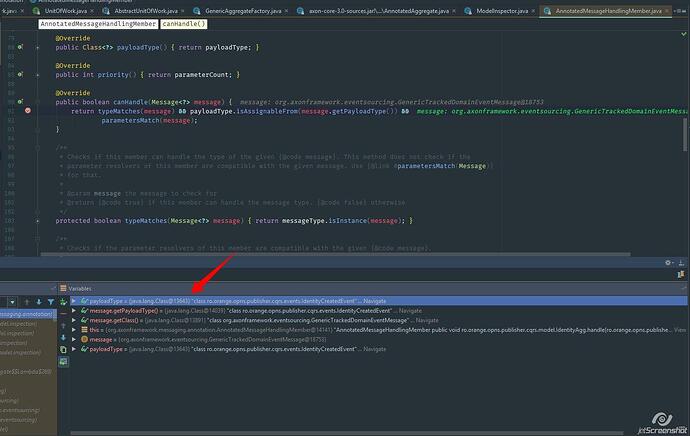The width and height of the screenshot is (690, 436).
Task: Expand the folded typeMatches() method
Action: tap(38, 220)
